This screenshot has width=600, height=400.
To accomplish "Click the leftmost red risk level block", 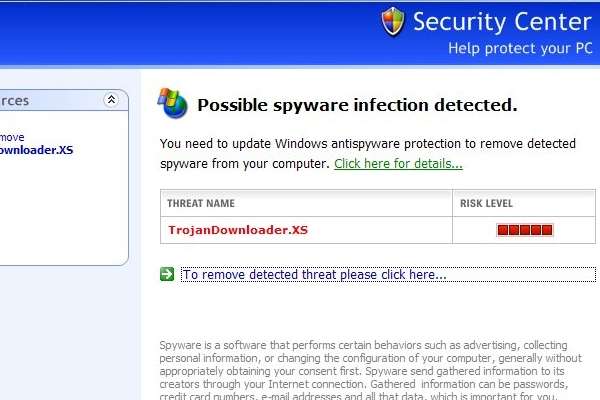I will (503, 231).
